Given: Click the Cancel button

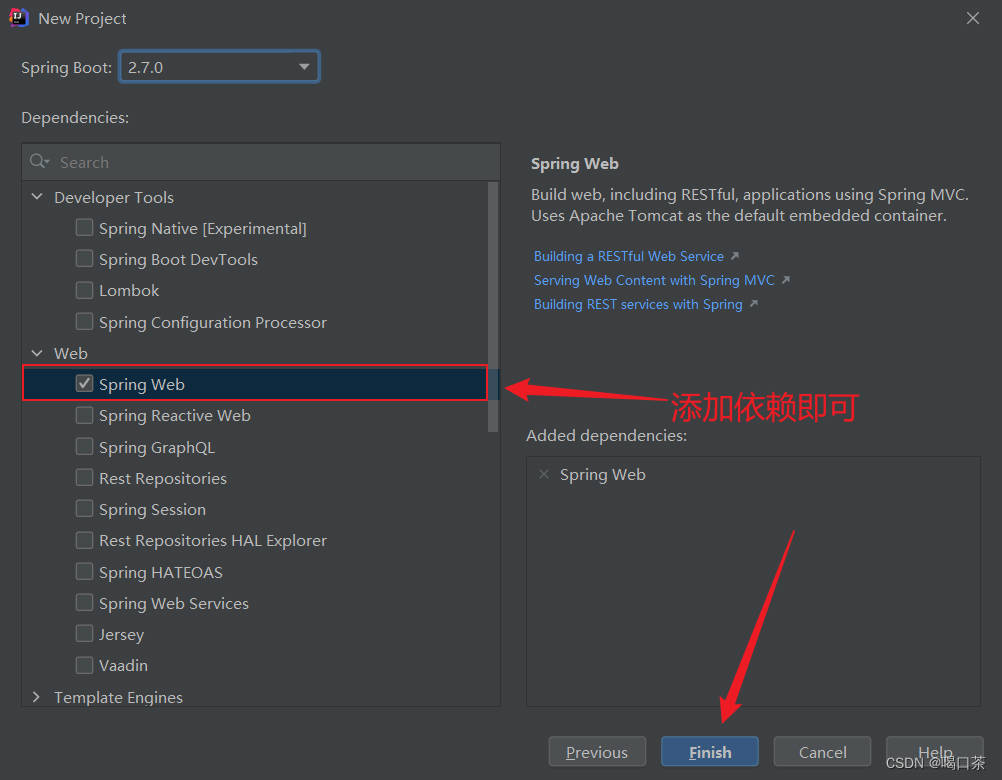Looking at the screenshot, I should [822, 752].
